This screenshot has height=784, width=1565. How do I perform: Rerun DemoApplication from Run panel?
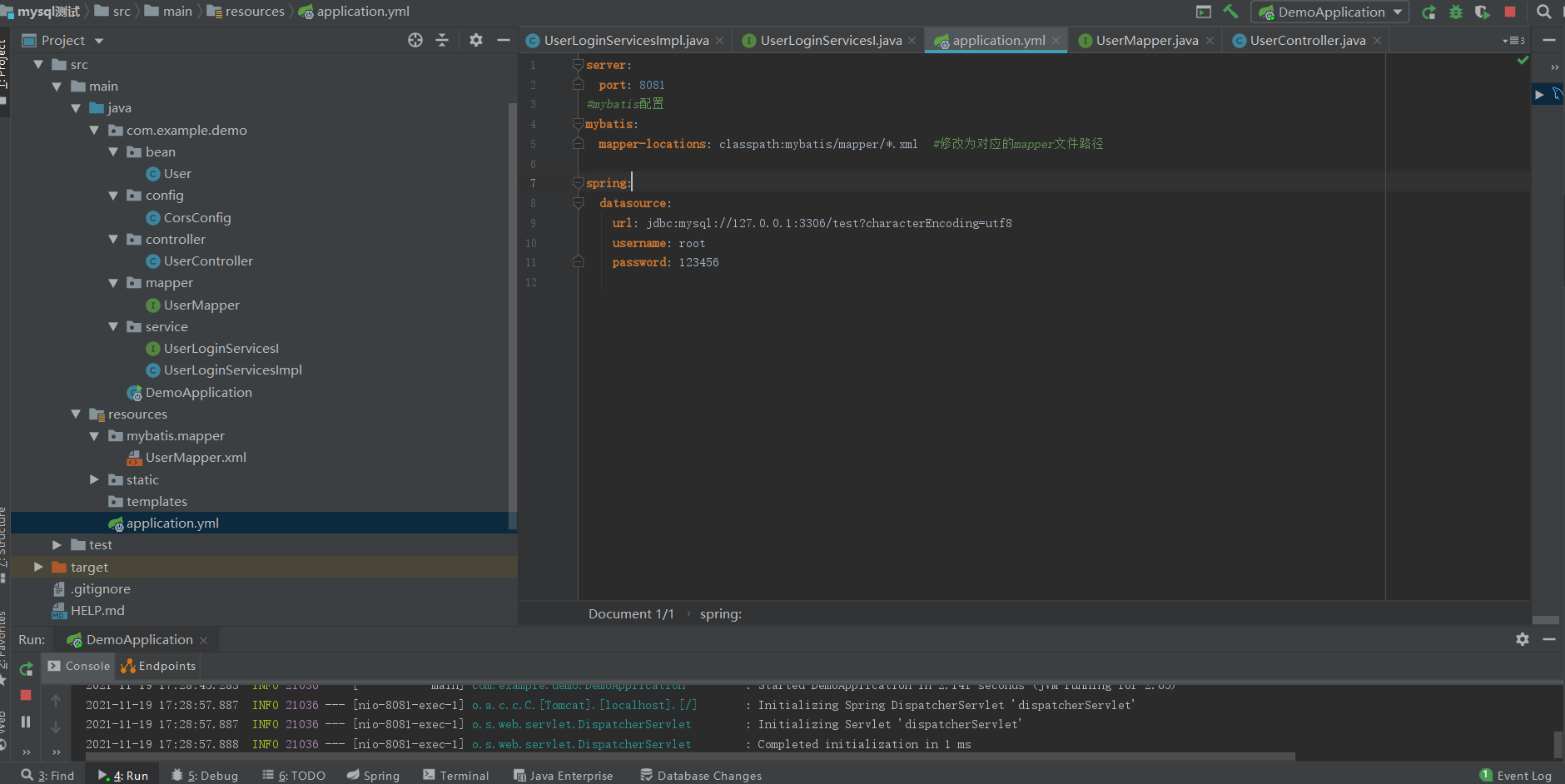(x=26, y=668)
